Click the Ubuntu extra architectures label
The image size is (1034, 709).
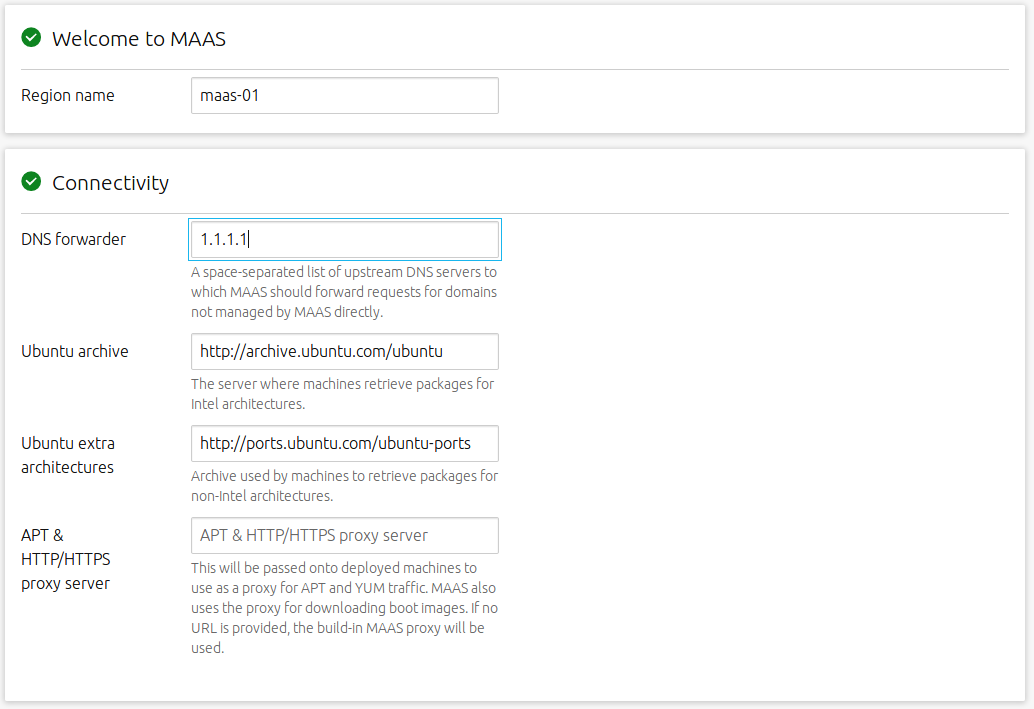point(68,455)
